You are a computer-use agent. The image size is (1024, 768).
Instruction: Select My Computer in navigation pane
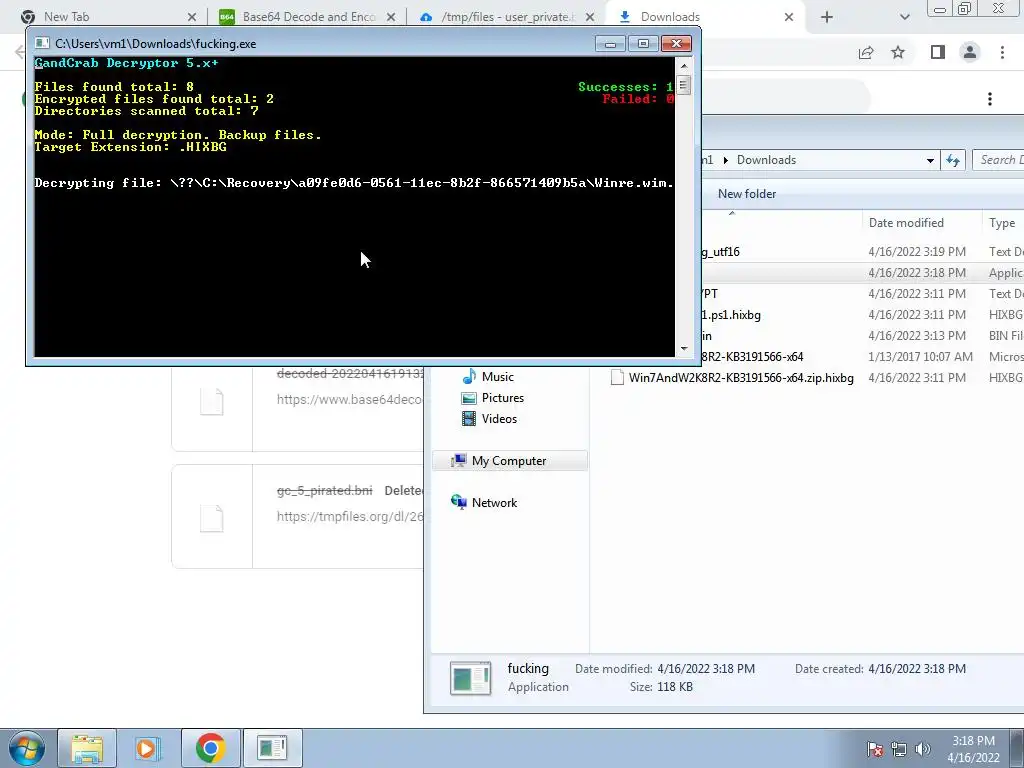tap(509, 461)
